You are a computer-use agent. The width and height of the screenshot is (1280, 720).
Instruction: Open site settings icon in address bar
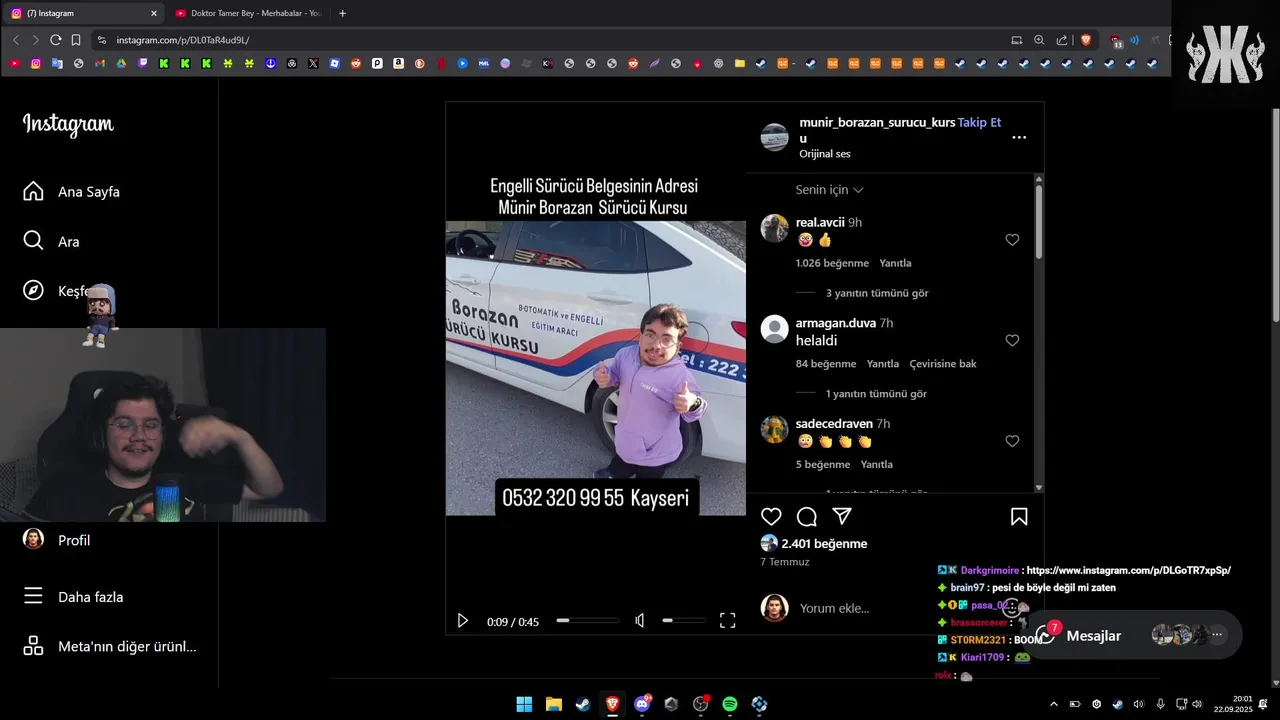click(x=101, y=40)
